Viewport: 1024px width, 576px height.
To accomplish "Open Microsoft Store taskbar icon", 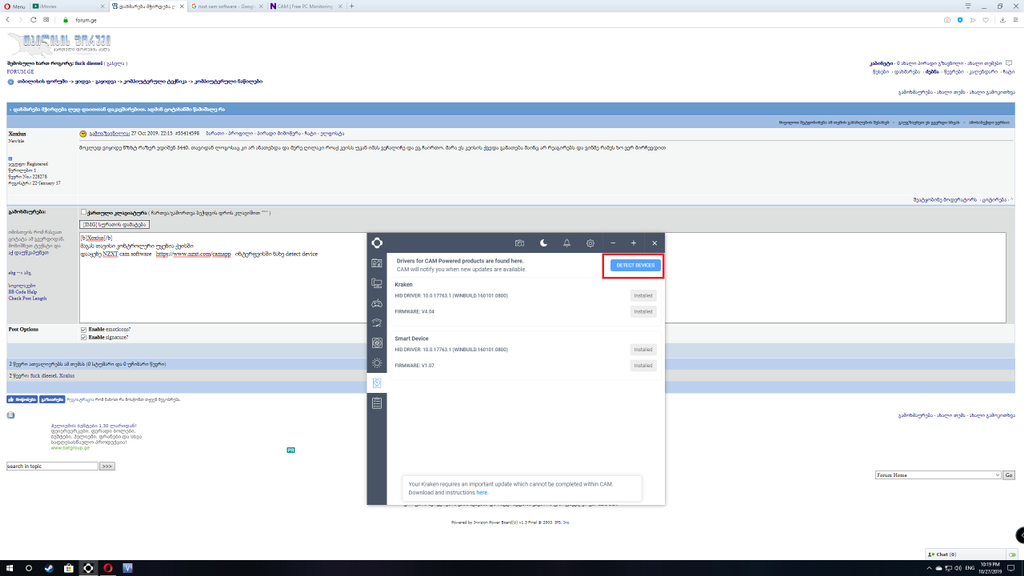I will 68,568.
